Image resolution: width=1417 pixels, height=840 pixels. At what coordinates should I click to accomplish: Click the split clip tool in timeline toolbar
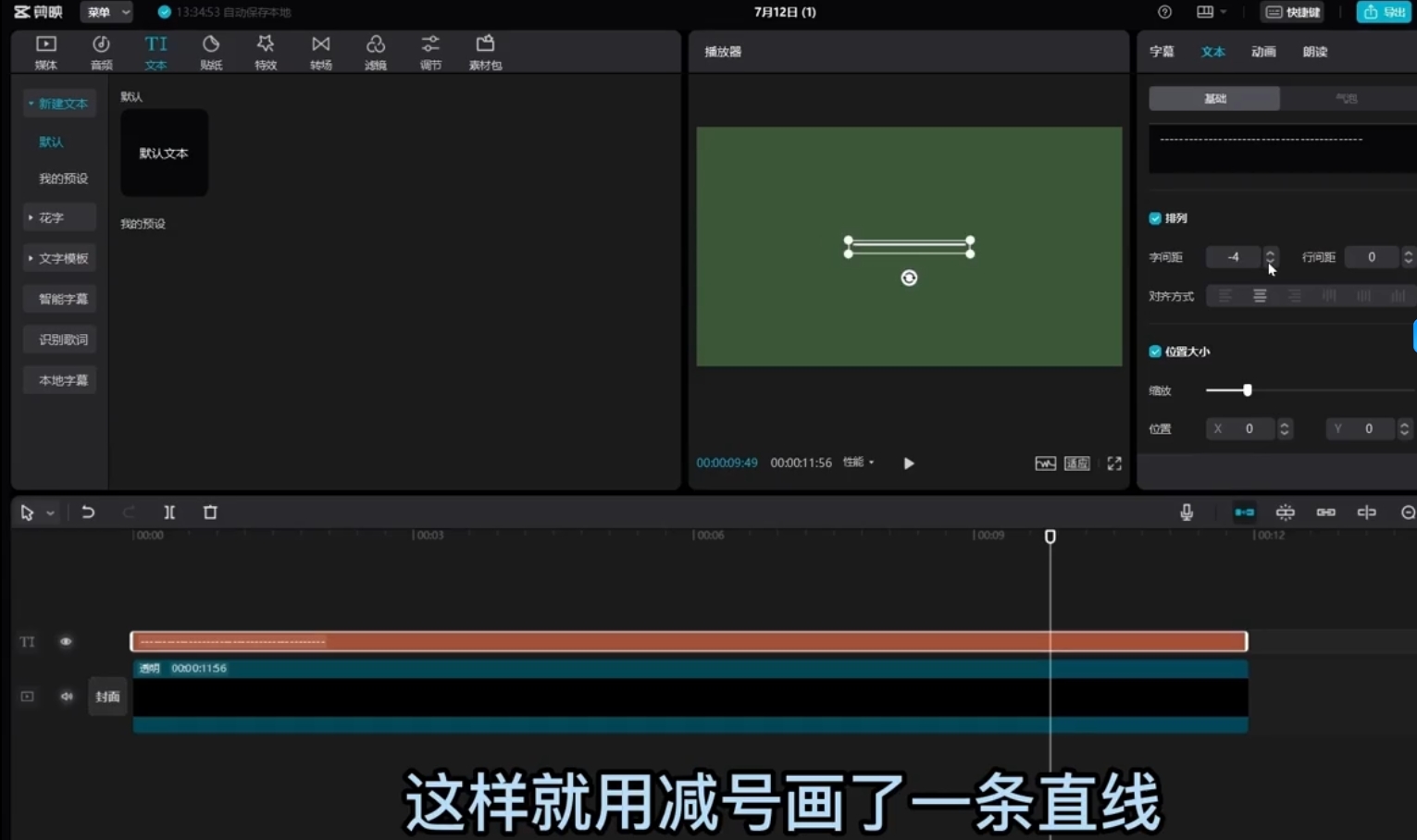tap(169, 513)
